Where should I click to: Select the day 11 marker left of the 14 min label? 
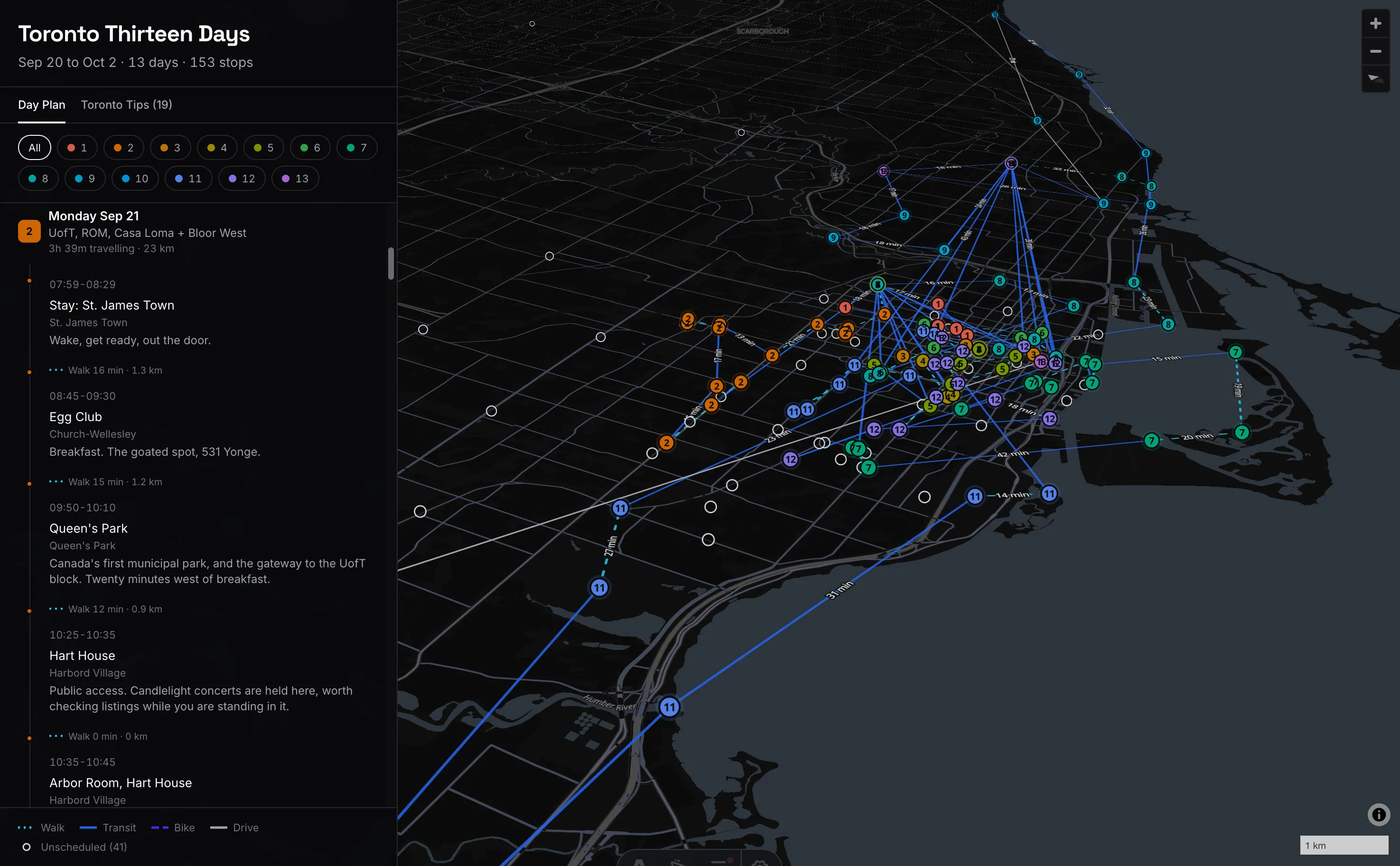(975, 496)
